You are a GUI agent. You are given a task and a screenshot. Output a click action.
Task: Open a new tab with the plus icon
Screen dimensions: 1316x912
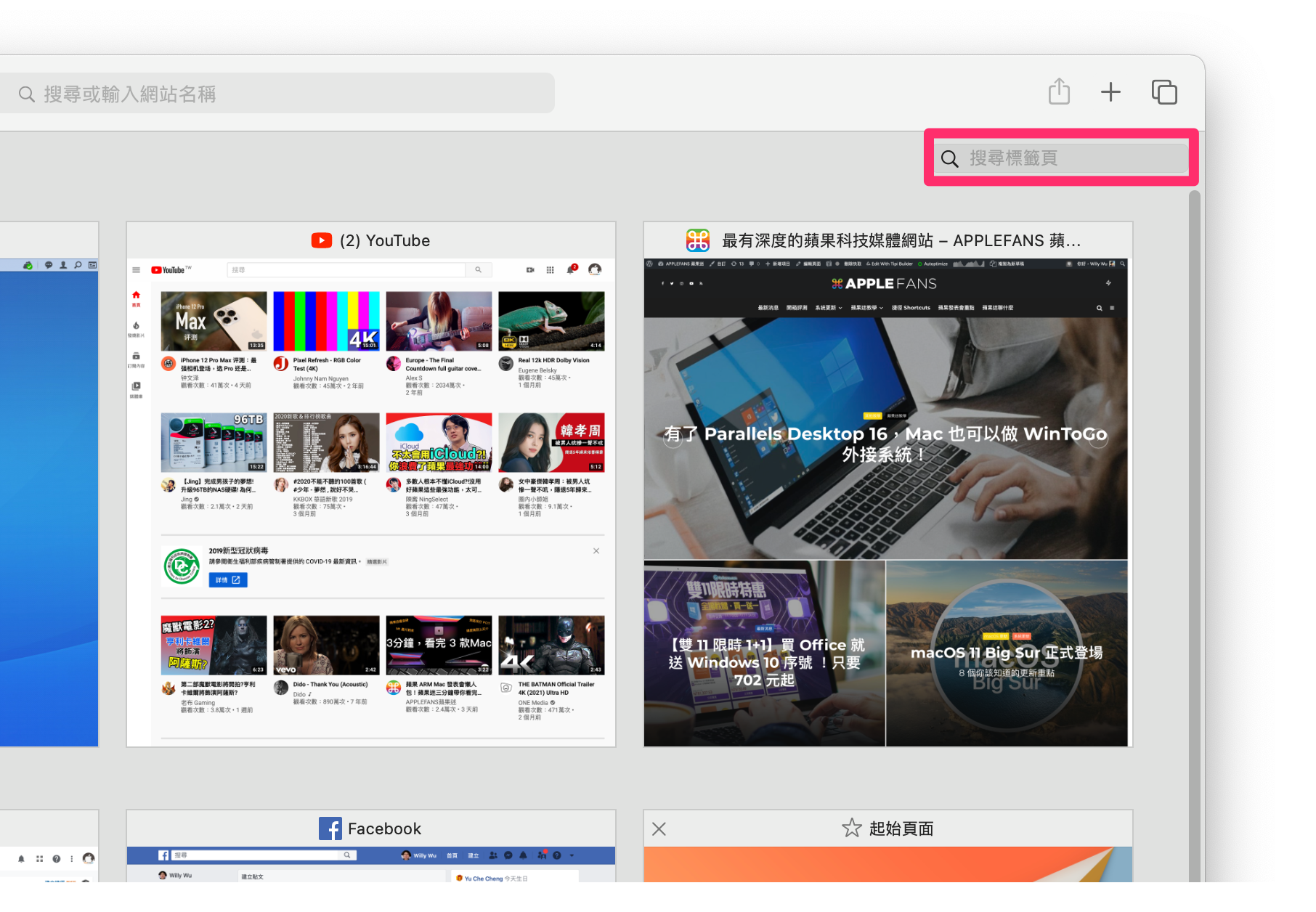pyautogui.click(x=1110, y=92)
